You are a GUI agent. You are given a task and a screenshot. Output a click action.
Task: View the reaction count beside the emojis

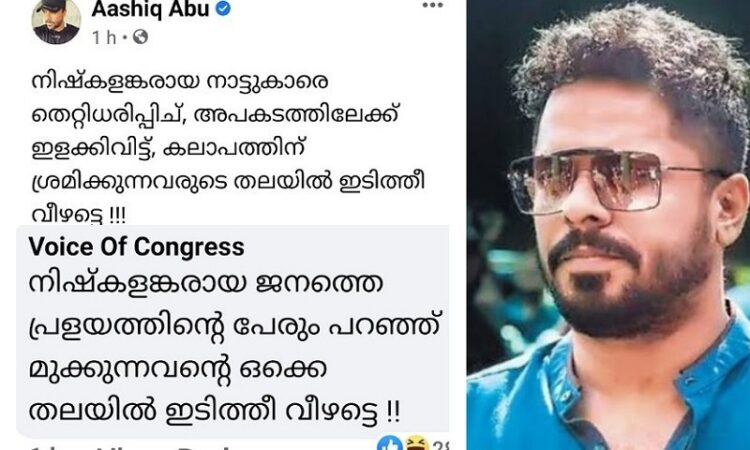(x=440, y=446)
